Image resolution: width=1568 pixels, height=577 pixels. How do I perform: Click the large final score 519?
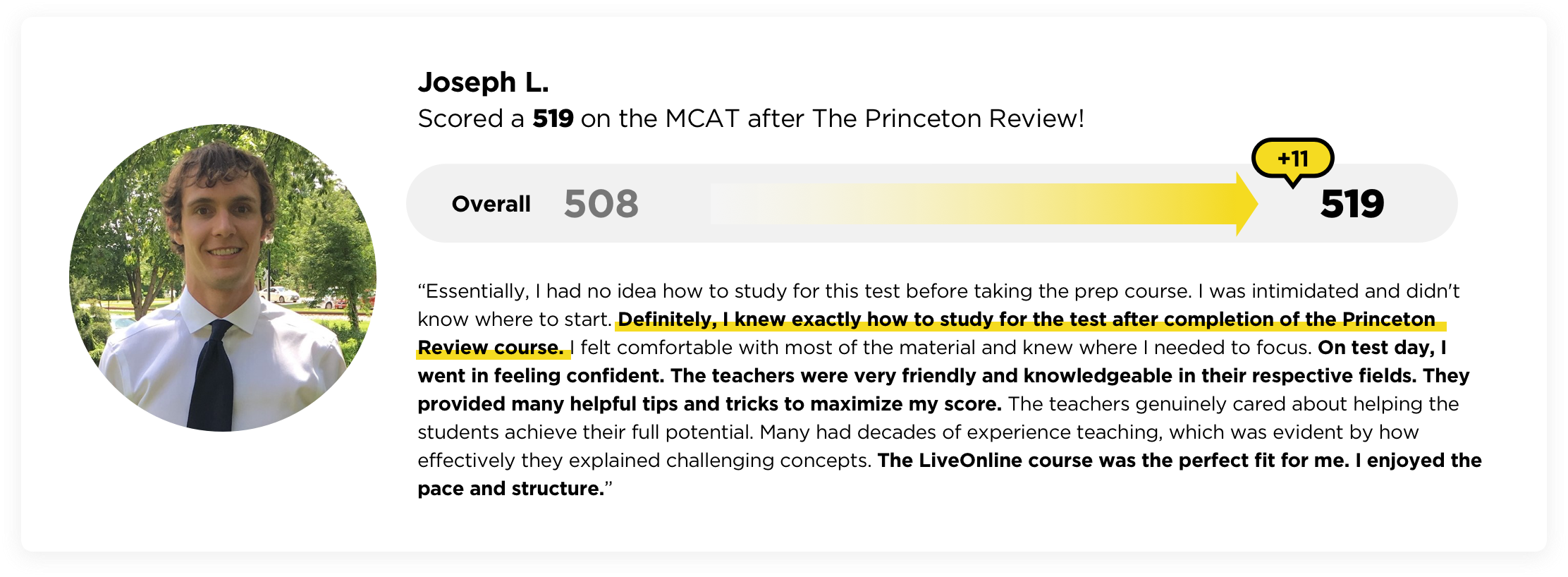[x=1352, y=204]
